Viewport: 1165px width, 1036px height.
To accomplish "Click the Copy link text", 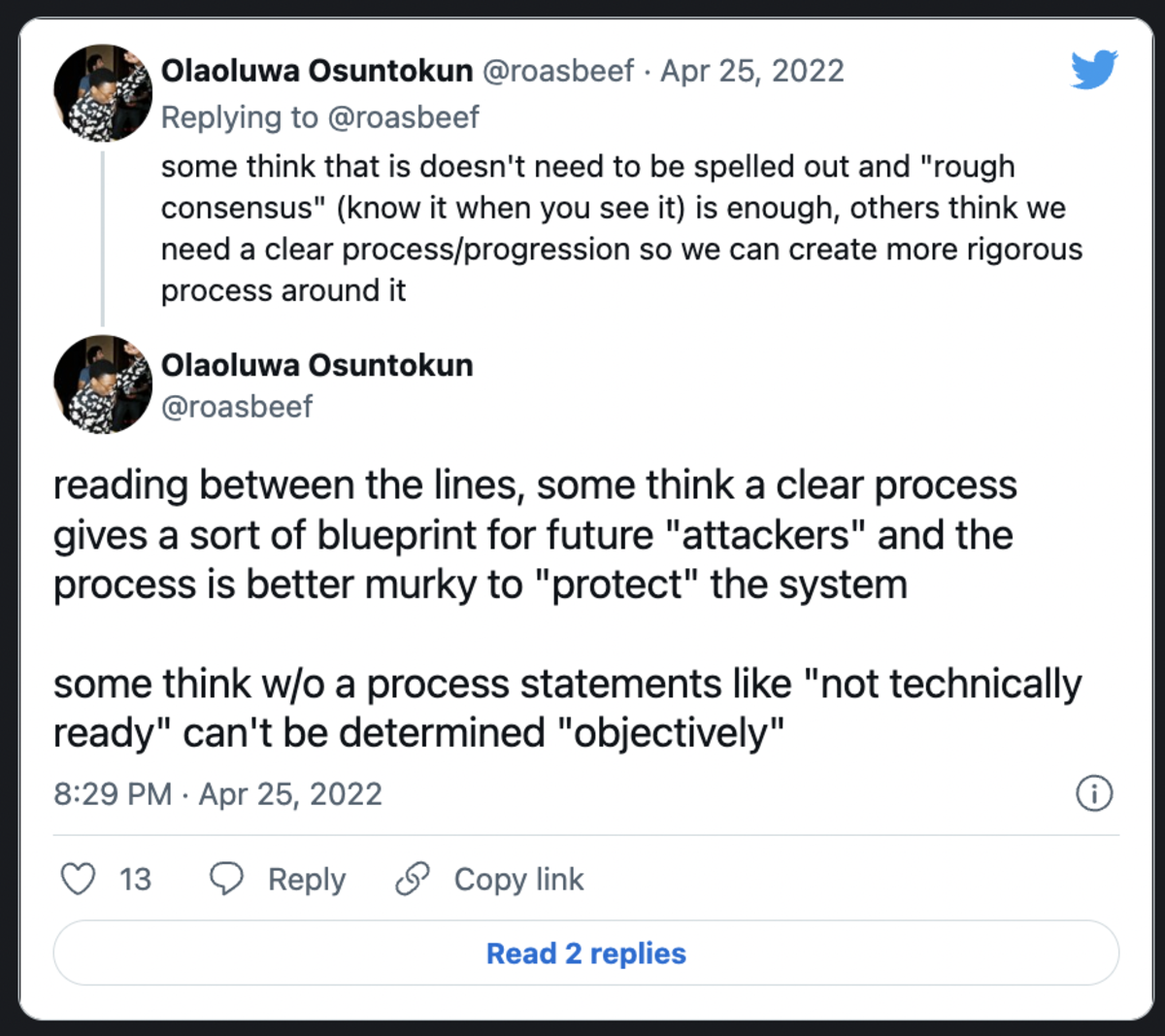I will [x=518, y=880].
